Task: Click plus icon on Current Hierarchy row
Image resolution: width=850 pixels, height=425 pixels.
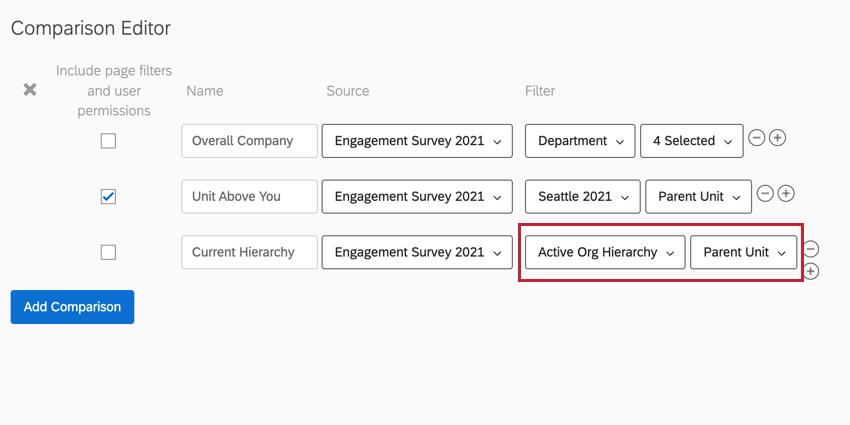Action: pyautogui.click(x=811, y=271)
